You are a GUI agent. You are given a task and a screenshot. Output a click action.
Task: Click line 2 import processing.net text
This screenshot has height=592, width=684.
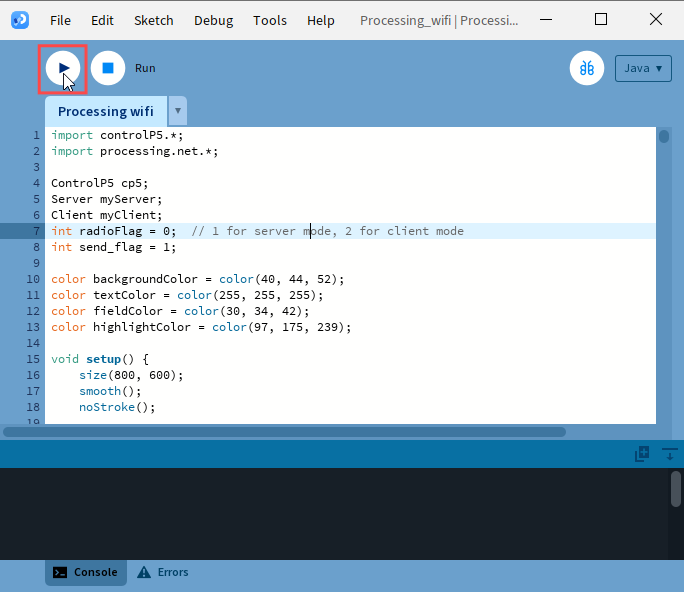point(134,151)
